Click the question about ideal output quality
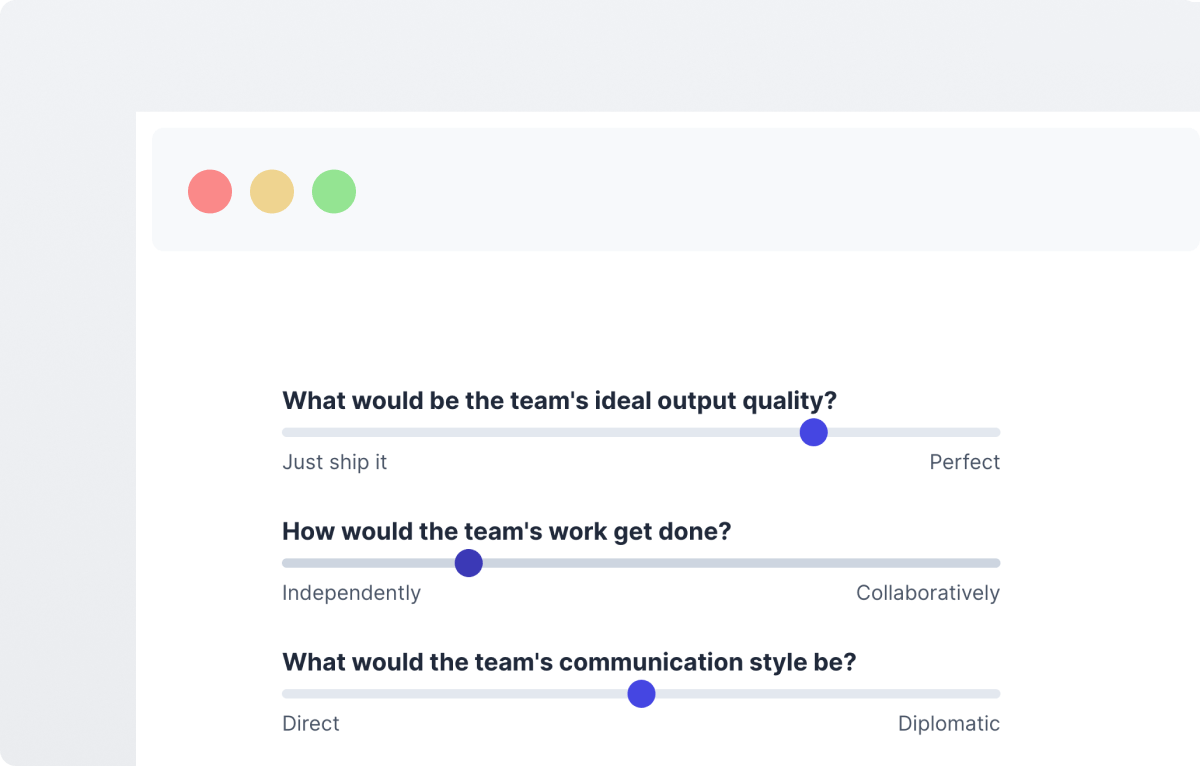Viewport: 1200px width, 768px height. pos(559,400)
